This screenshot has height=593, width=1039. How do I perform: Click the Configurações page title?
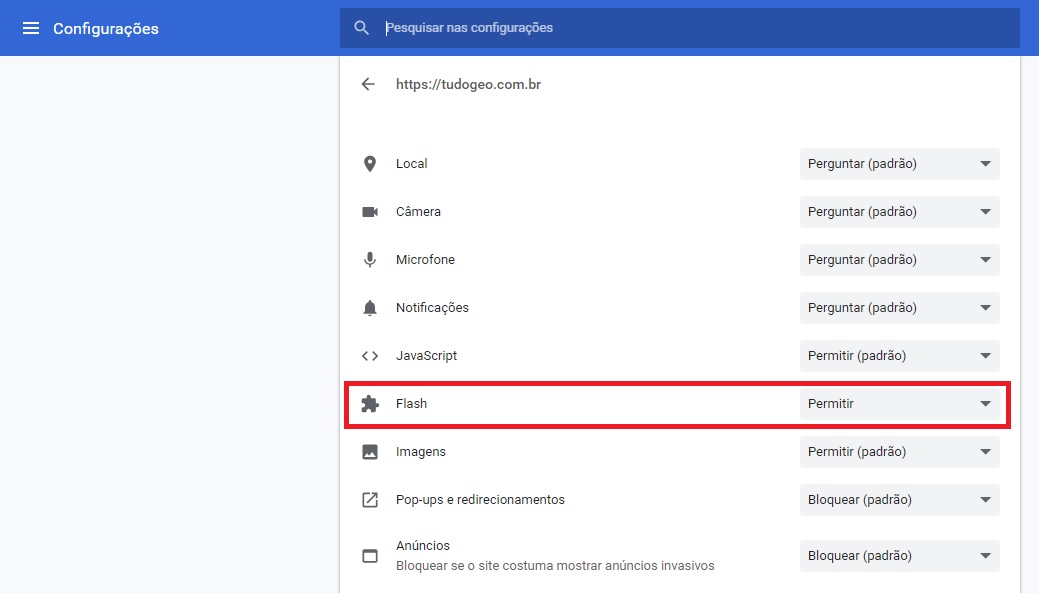click(x=106, y=29)
